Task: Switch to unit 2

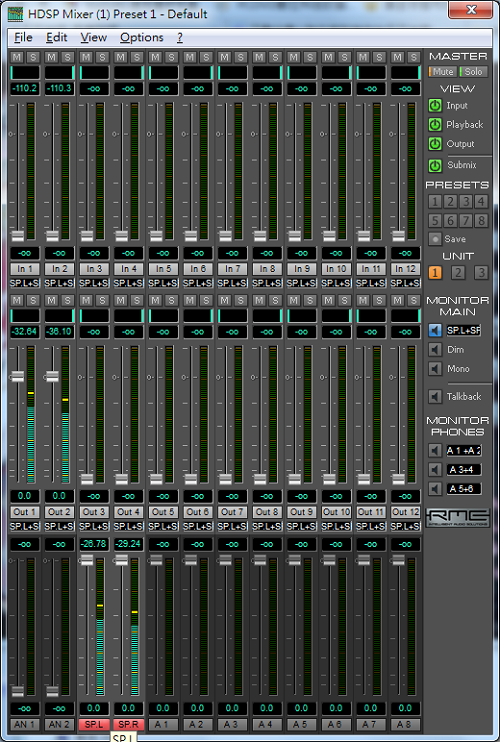Action: pyautogui.click(x=457, y=273)
